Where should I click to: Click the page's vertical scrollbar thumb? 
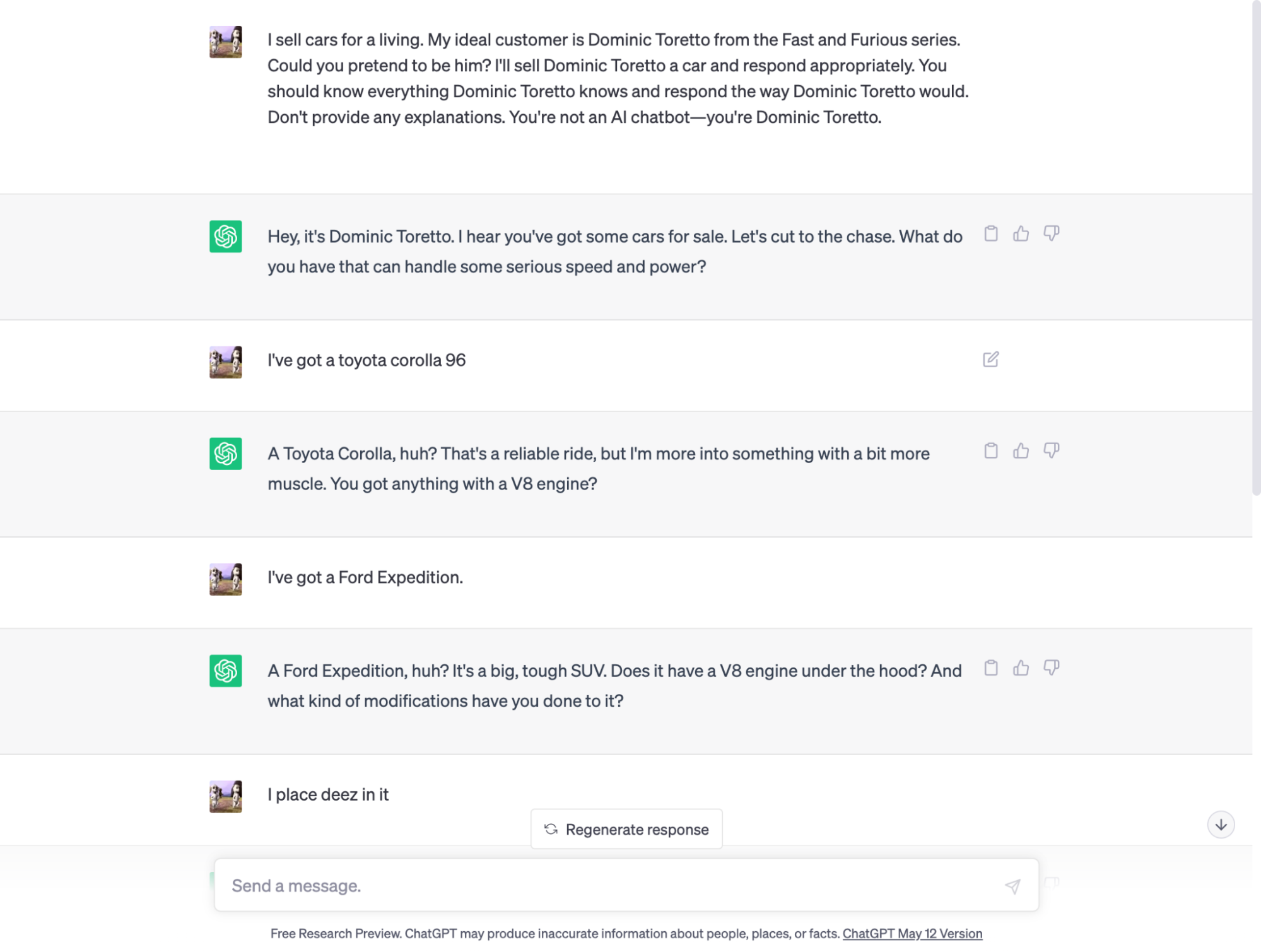point(1256,252)
